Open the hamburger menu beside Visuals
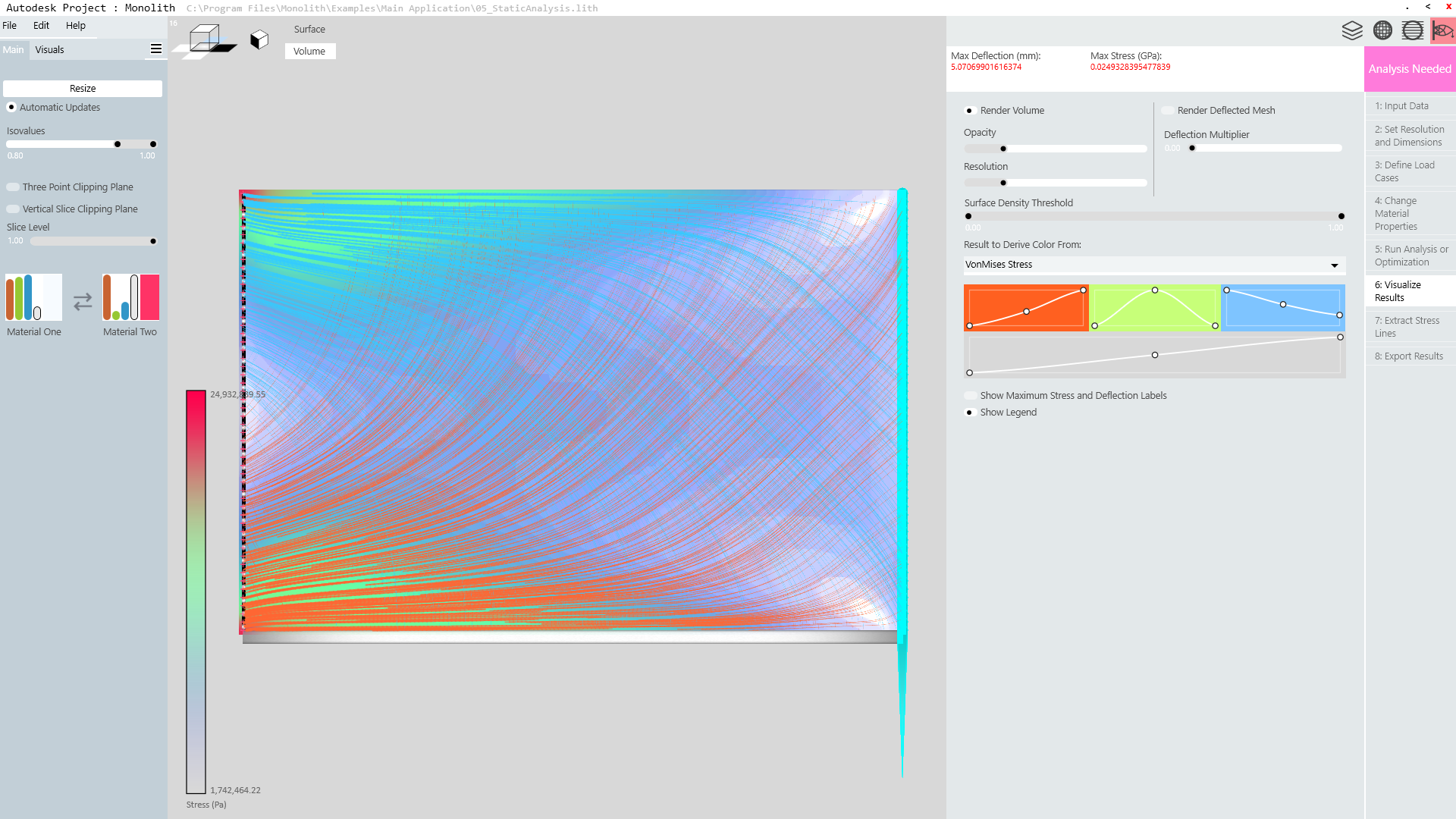This screenshot has width=1456, height=819. point(156,49)
